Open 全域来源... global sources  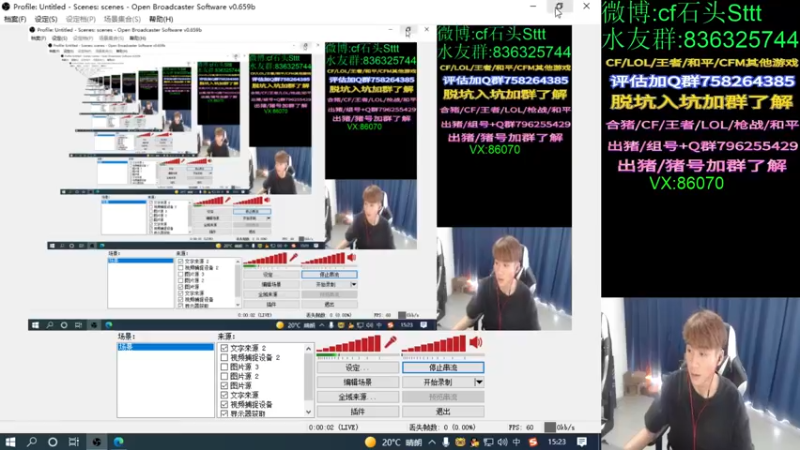pos(358,396)
